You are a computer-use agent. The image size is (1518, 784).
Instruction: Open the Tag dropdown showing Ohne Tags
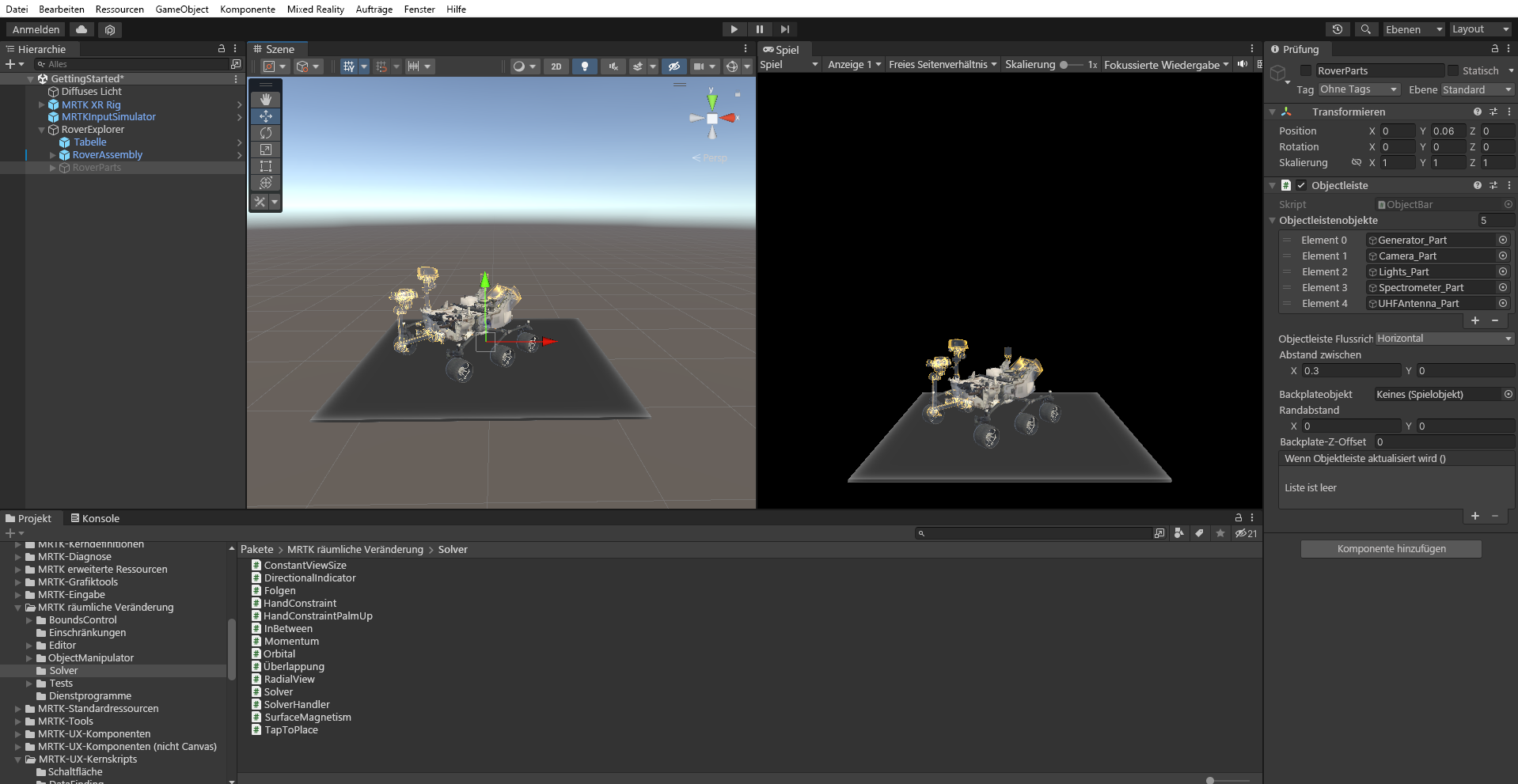tap(1358, 89)
